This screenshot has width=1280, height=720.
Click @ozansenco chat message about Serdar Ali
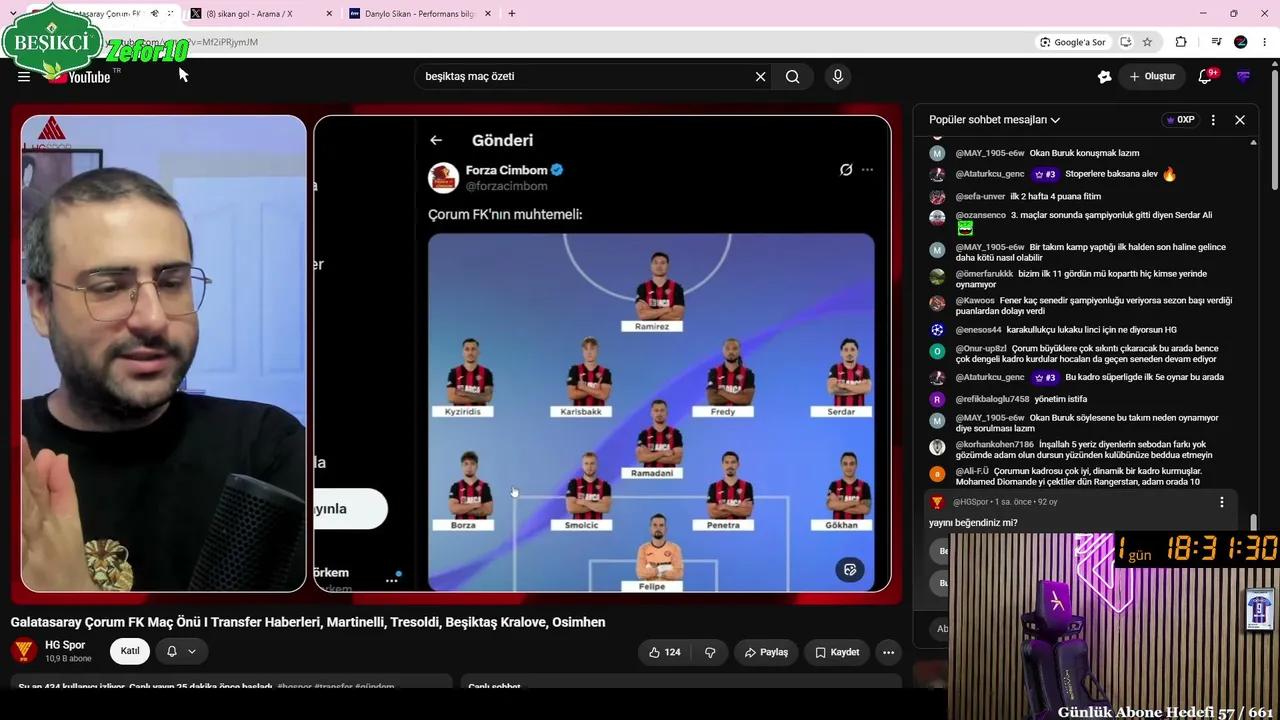(1084, 221)
